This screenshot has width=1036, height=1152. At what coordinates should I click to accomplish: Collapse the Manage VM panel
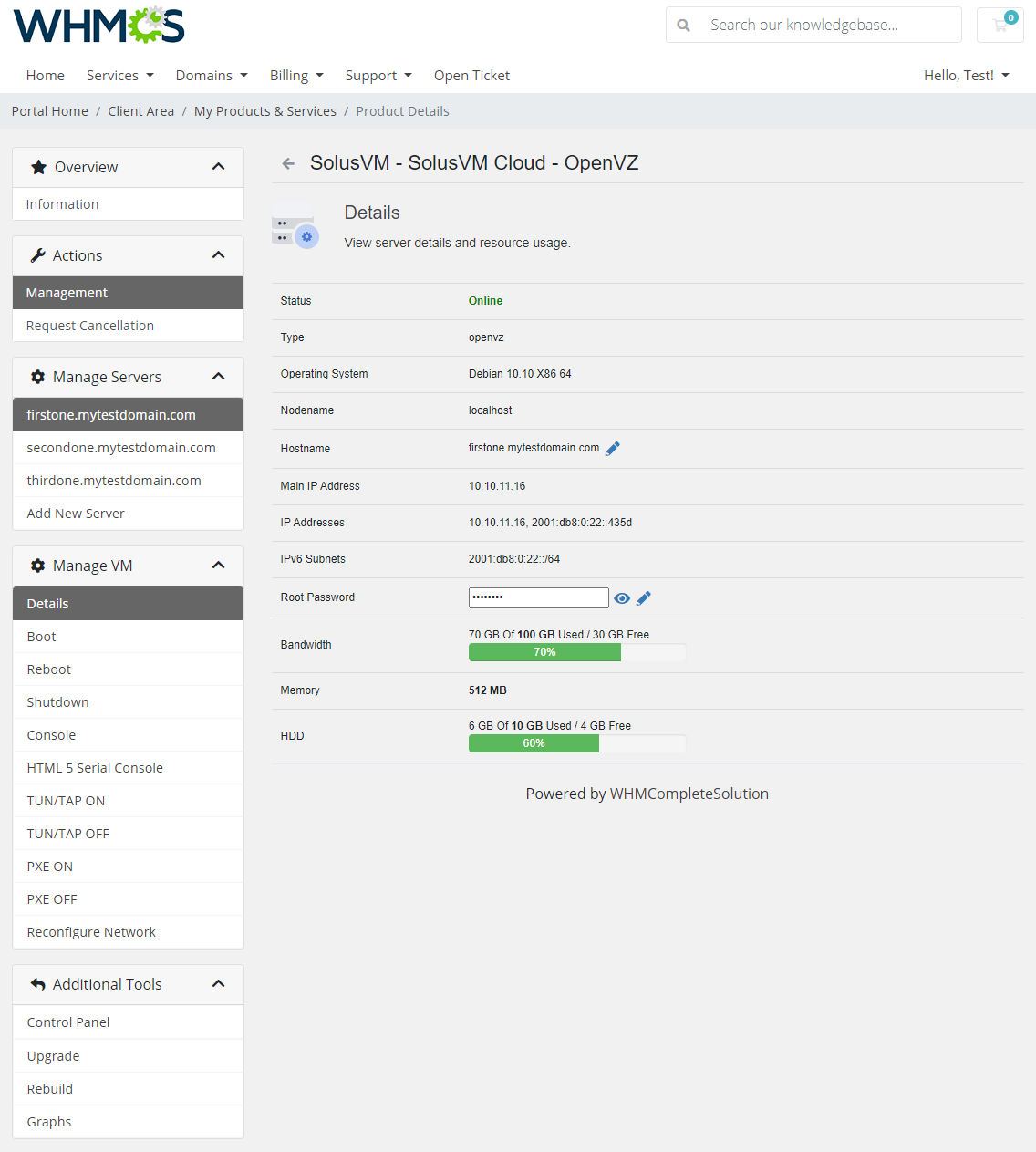218,566
